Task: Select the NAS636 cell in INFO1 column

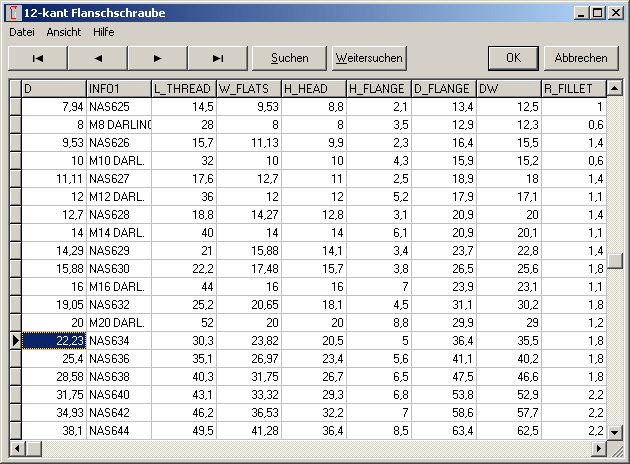Action: 118,358
